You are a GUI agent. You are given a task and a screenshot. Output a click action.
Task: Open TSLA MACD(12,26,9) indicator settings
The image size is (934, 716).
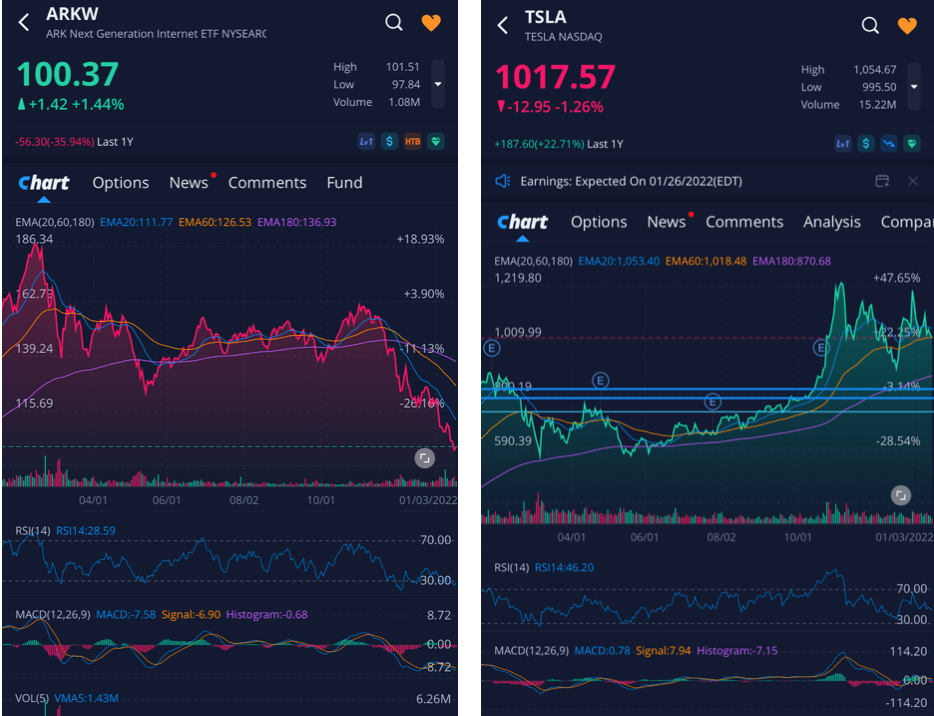(531, 650)
